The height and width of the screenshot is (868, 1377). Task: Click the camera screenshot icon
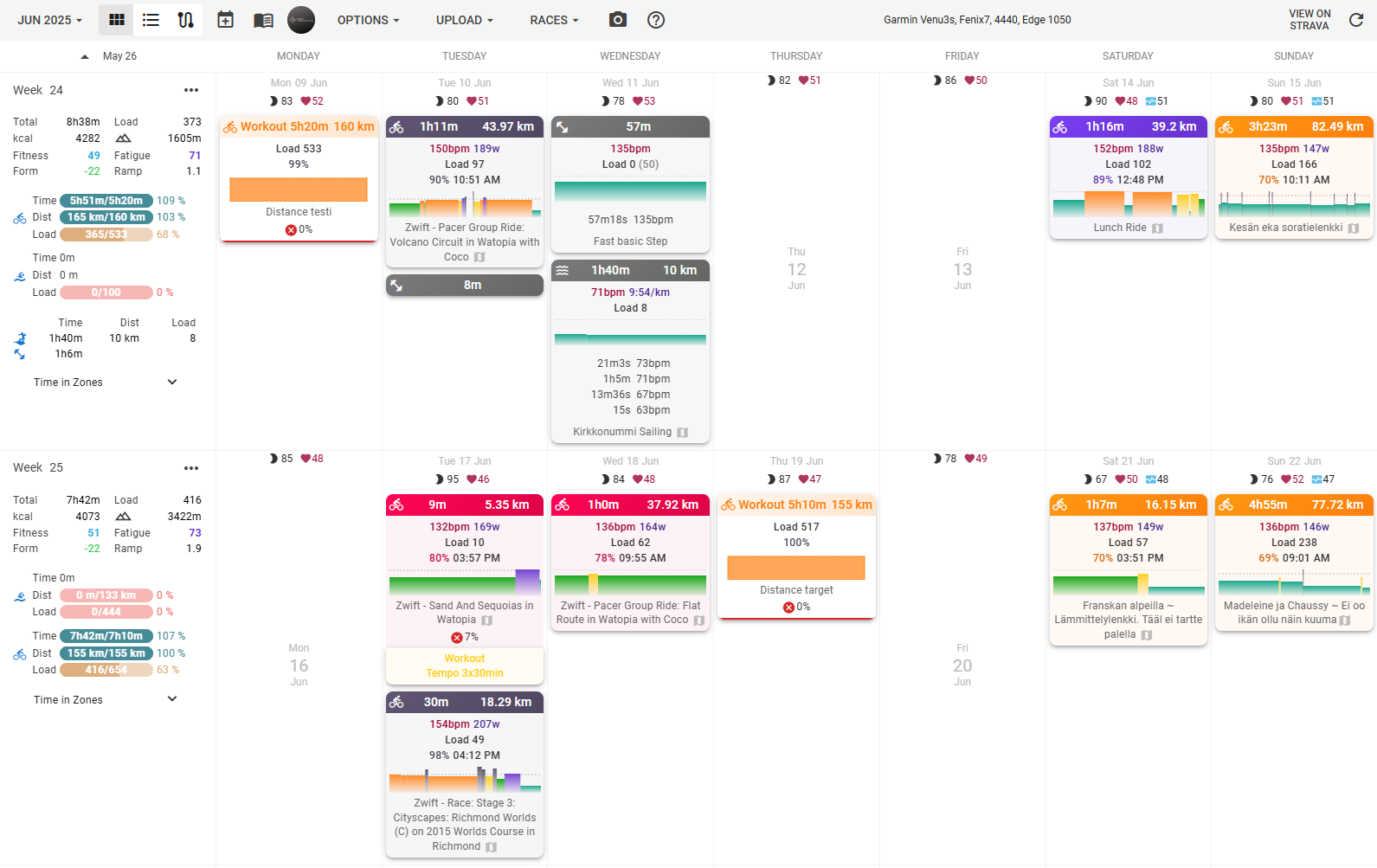coord(618,20)
